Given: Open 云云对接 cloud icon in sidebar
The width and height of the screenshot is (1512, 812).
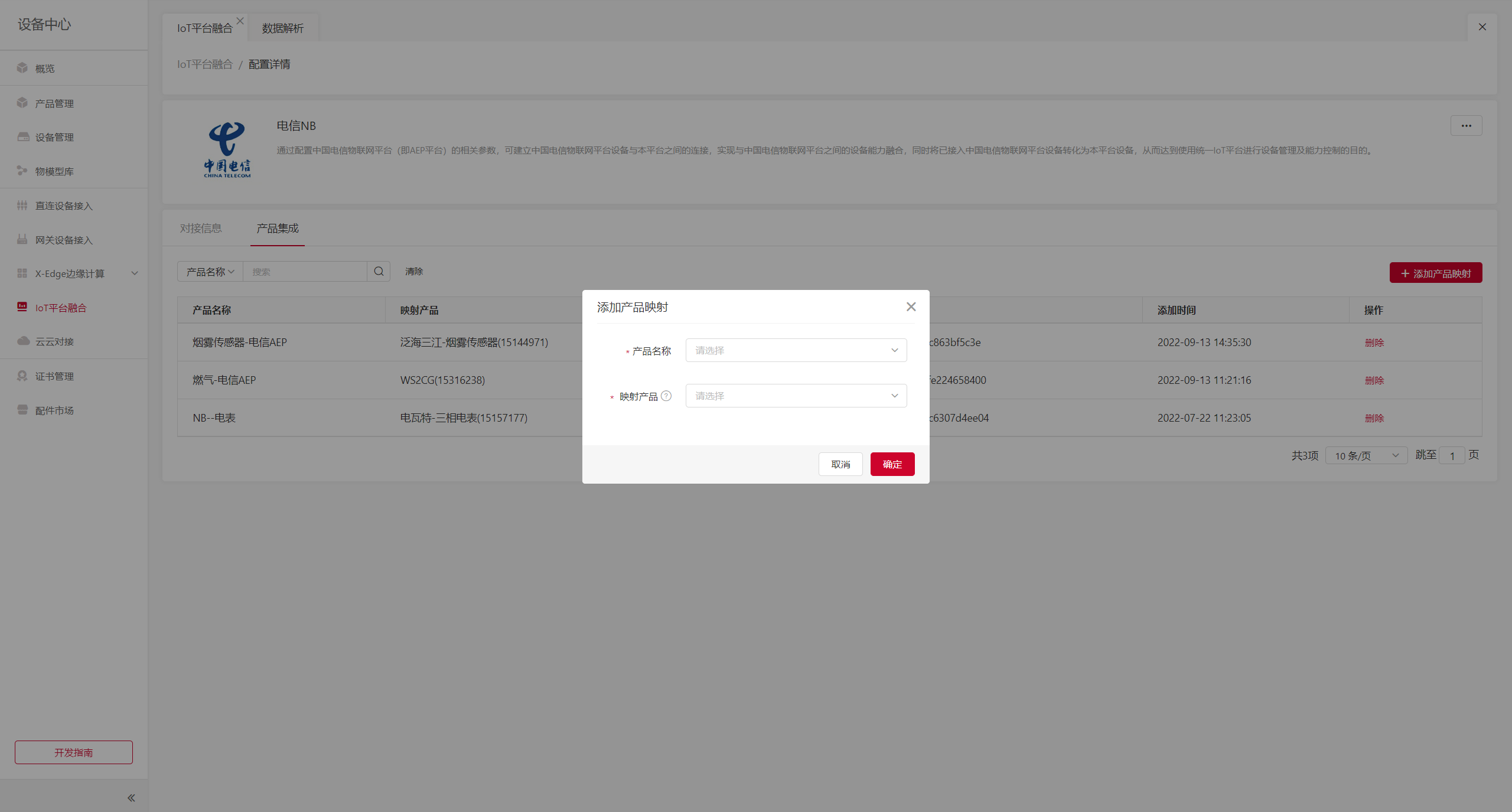Looking at the screenshot, I should point(23,341).
